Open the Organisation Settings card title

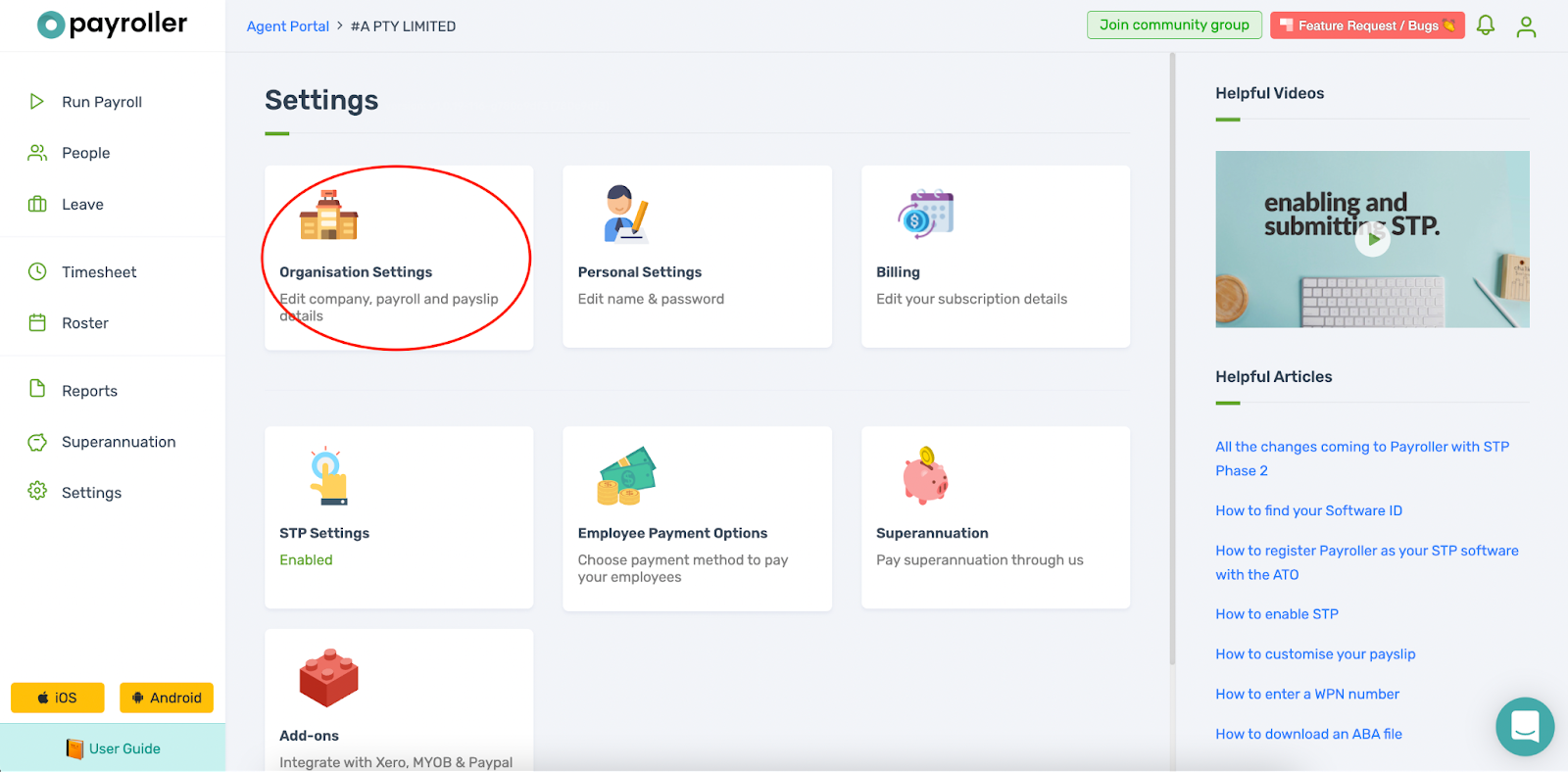coord(356,272)
